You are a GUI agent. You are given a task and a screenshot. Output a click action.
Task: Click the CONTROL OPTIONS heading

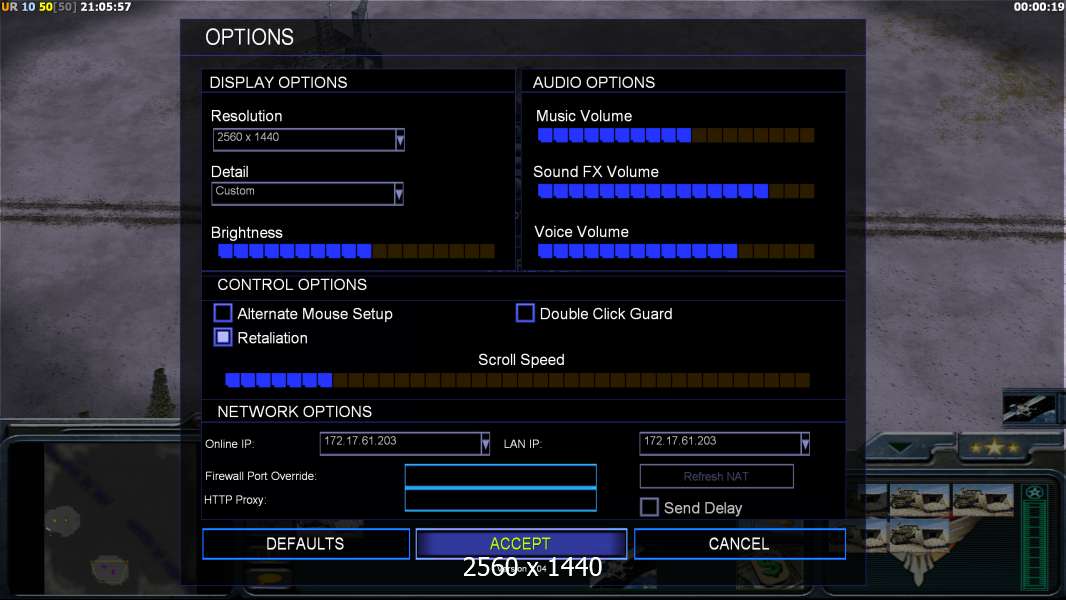click(292, 285)
